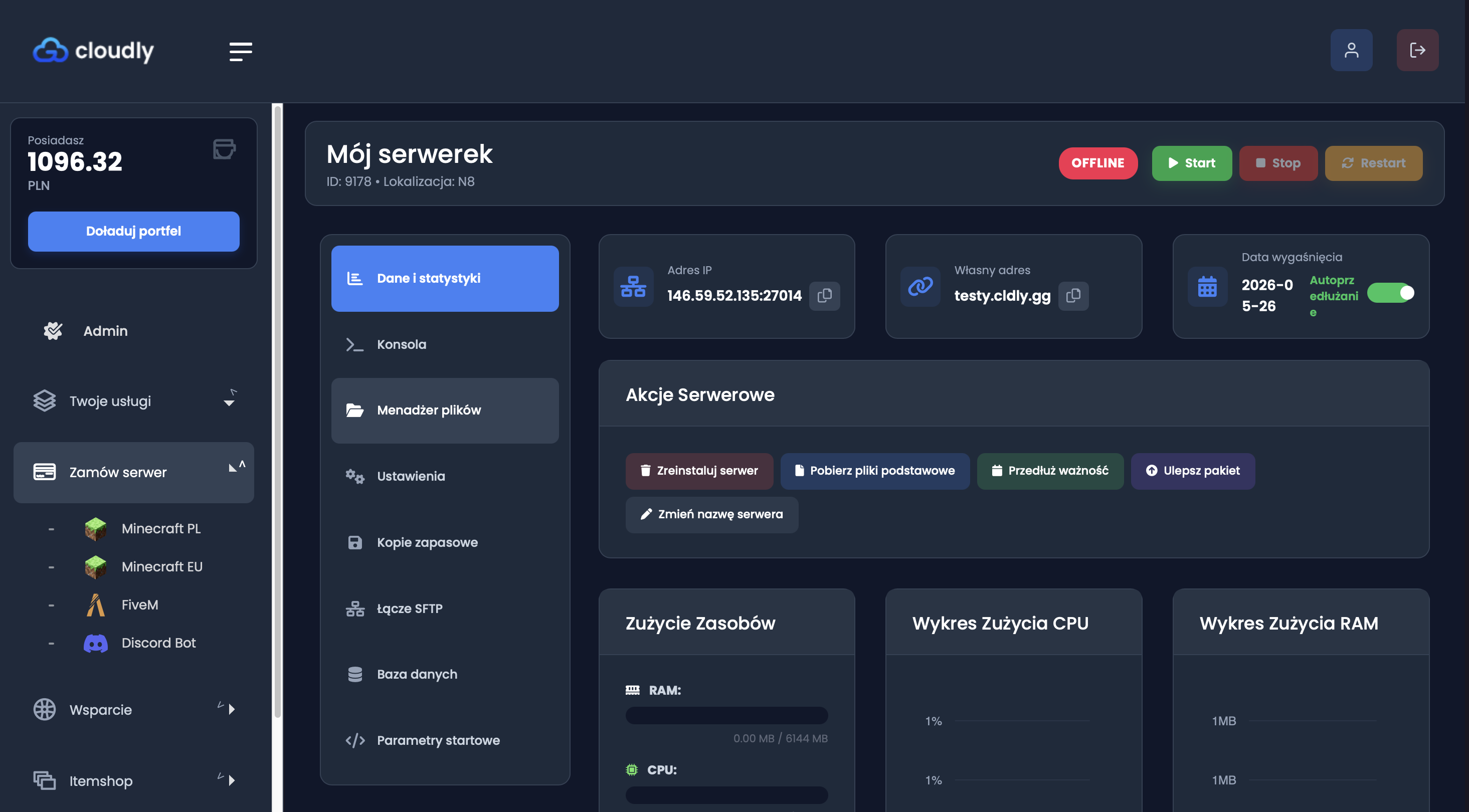This screenshot has width=1469, height=812.
Task: Toggle the auto-renewal switch
Action: (x=1390, y=293)
